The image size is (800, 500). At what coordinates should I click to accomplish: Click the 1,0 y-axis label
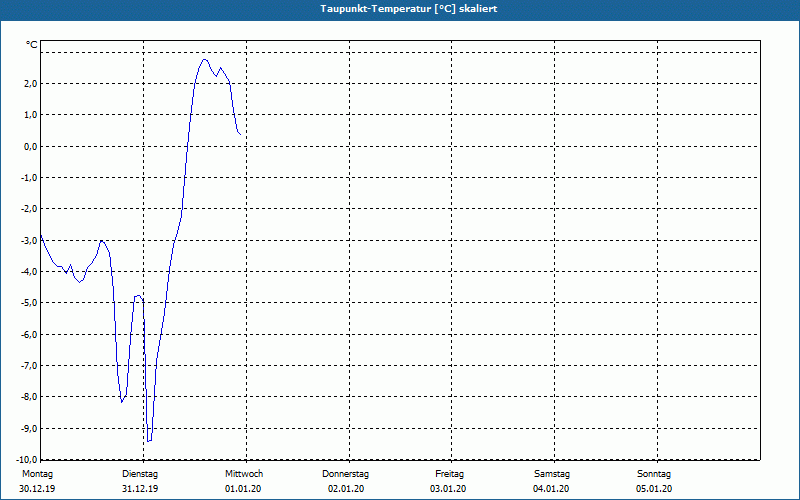coord(30,115)
